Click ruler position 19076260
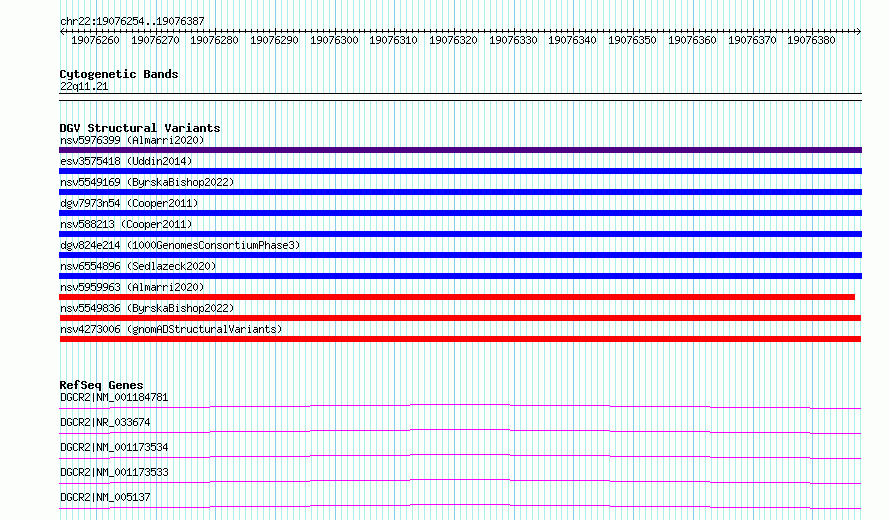The image size is (890, 520). pyautogui.click(x=95, y=40)
